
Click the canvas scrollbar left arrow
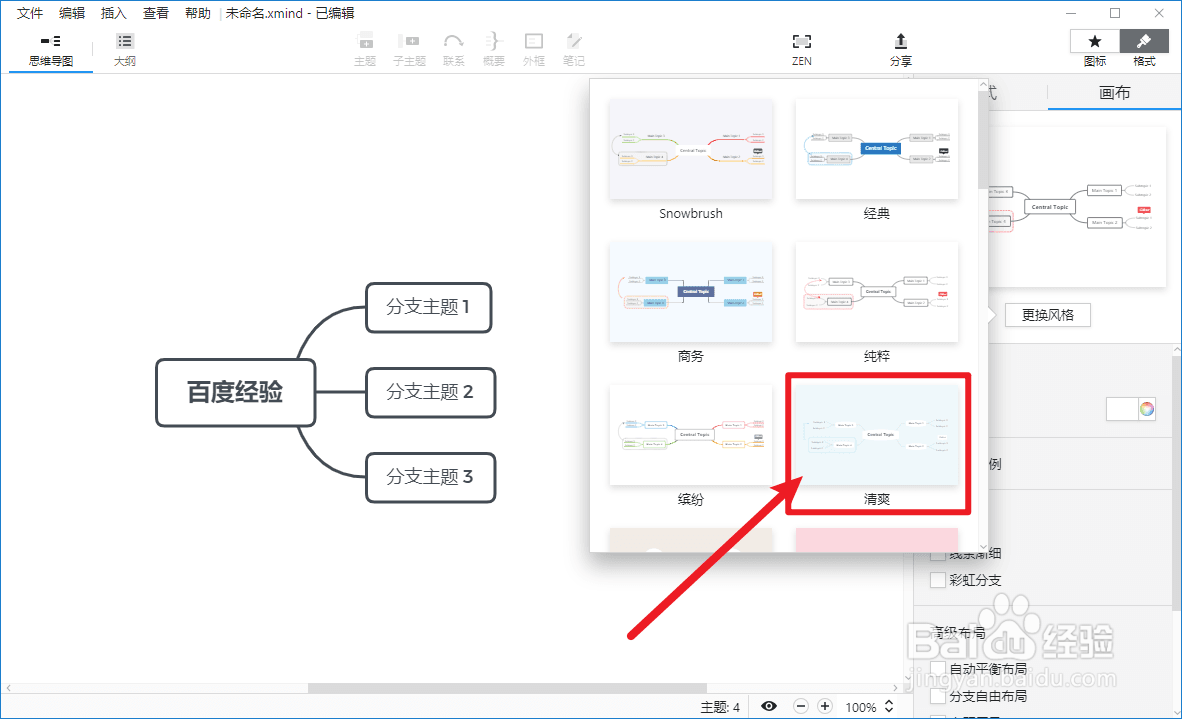tap(9, 688)
